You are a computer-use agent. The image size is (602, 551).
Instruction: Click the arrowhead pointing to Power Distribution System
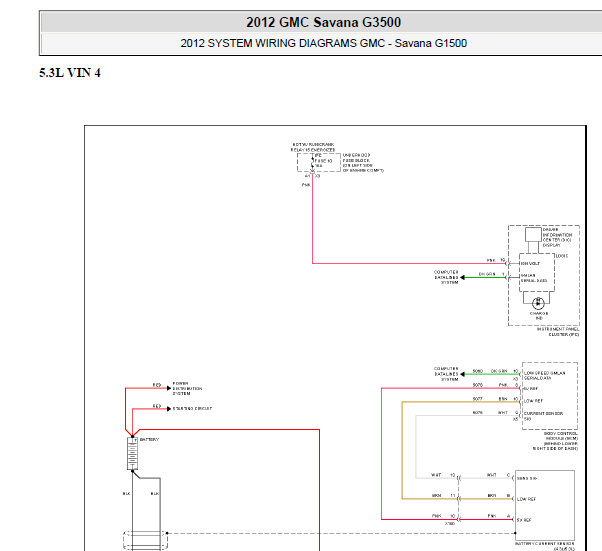(169, 388)
